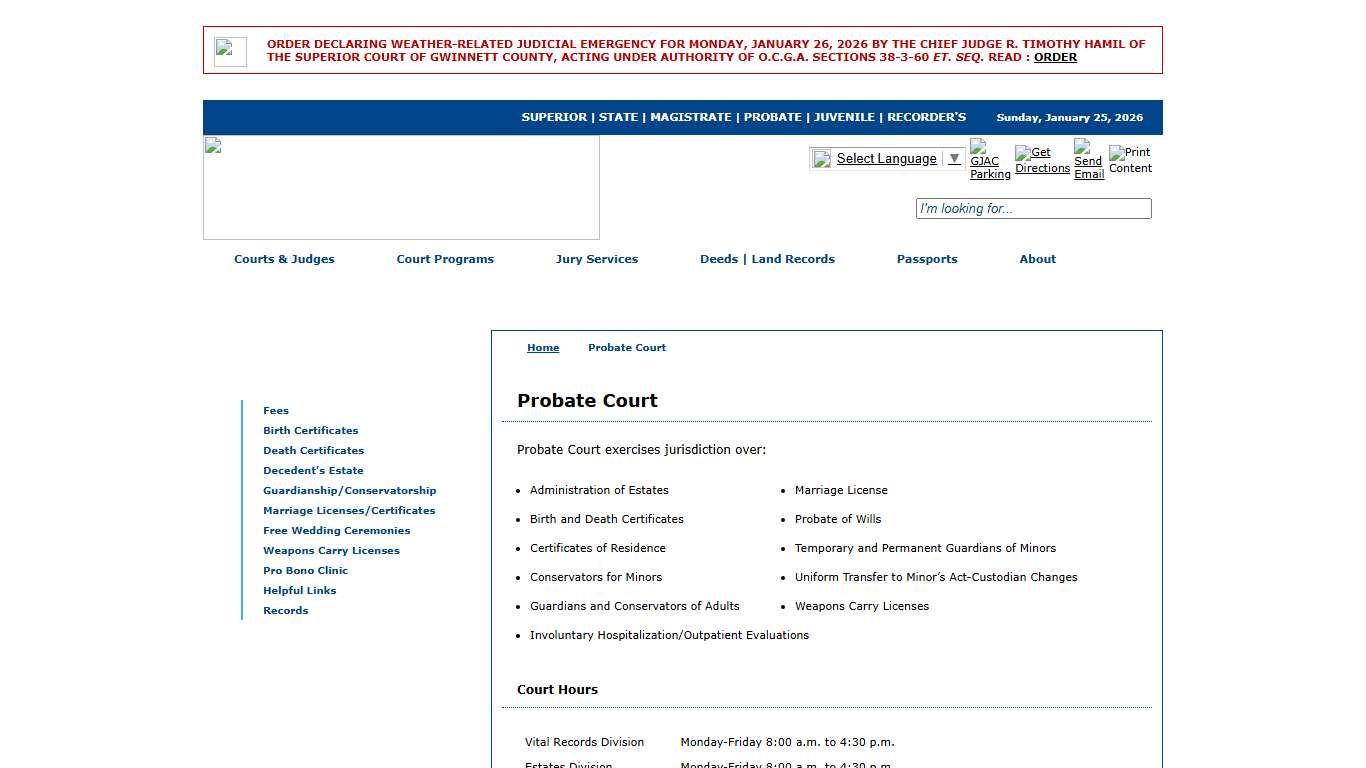Open the Deeds | Land Records section
Screen dimensions: 1366x768
pos(767,259)
